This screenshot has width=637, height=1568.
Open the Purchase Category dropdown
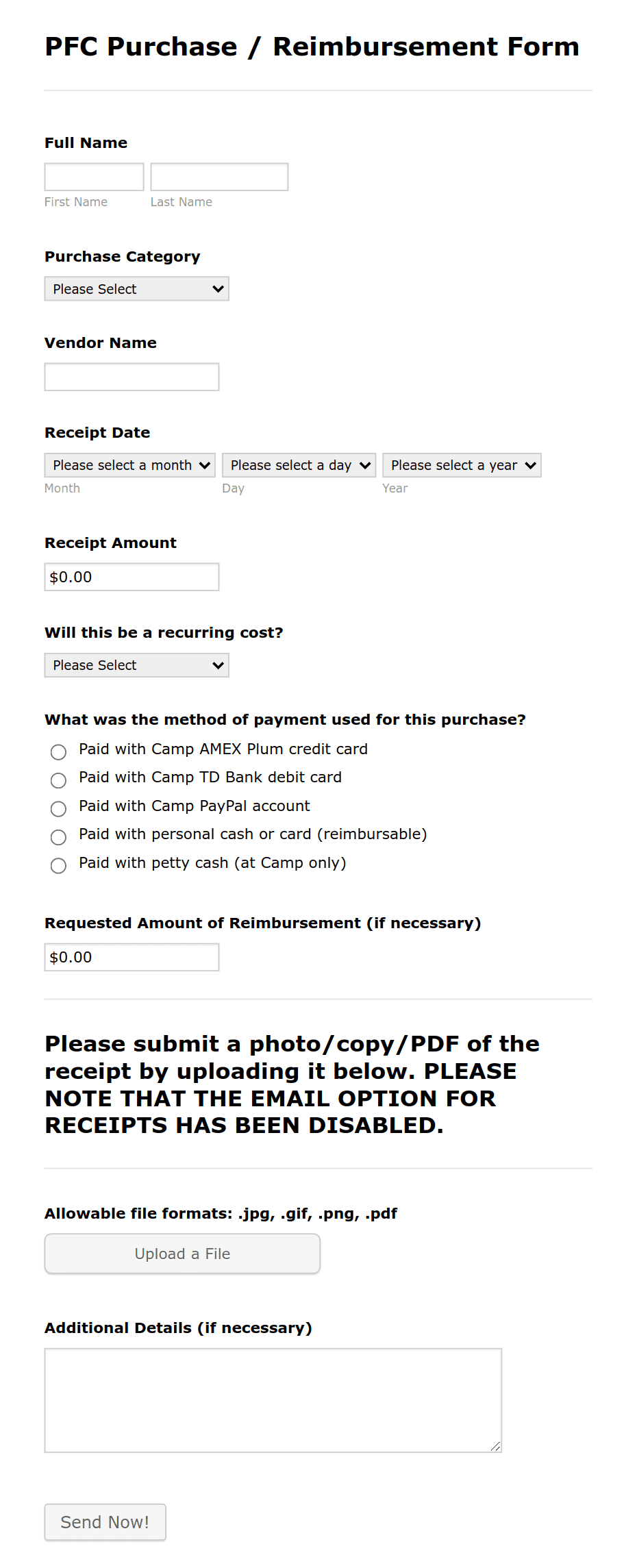[136, 288]
